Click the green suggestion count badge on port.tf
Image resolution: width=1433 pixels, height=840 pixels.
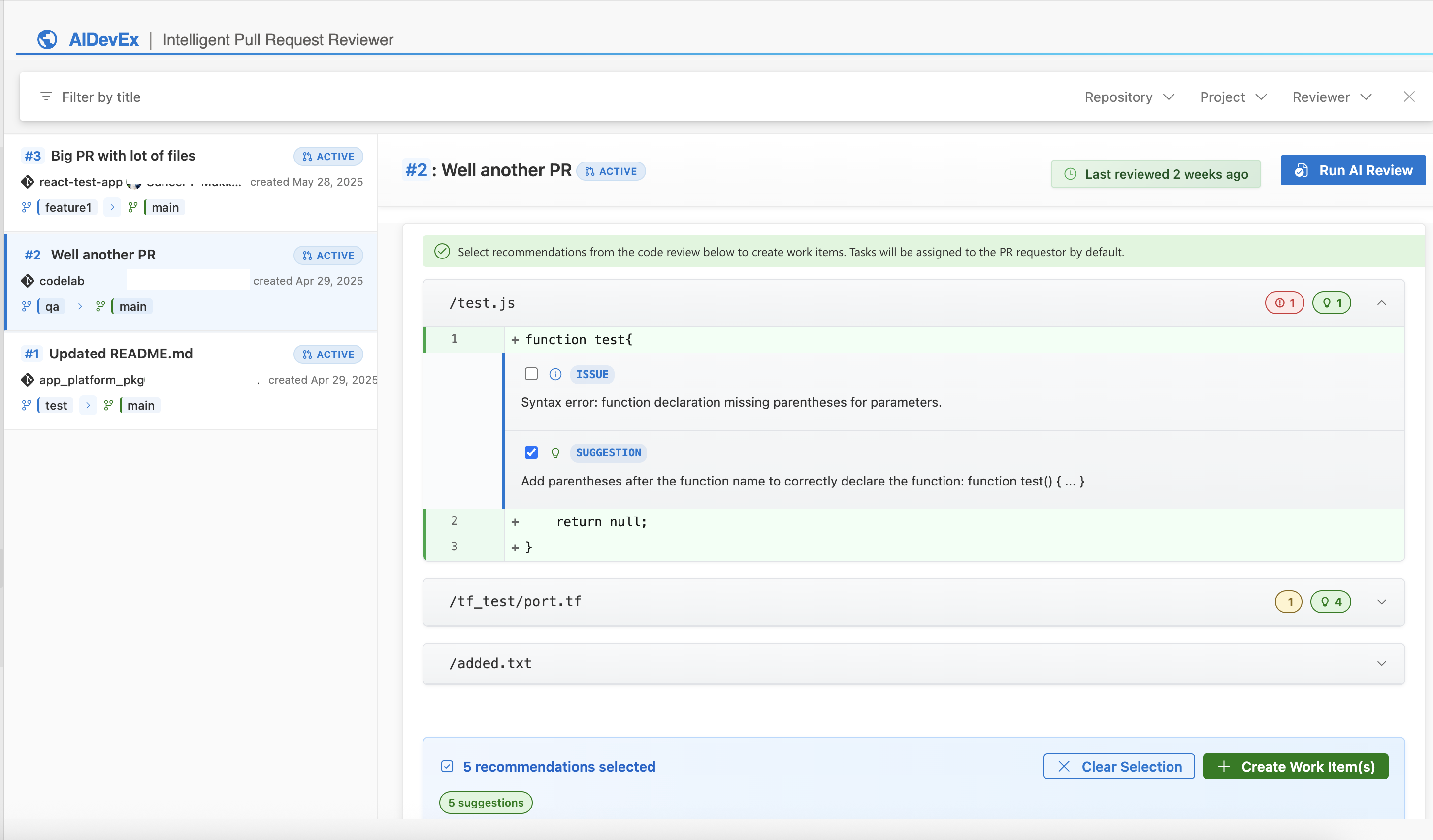pyautogui.click(x=1331, y=602)
